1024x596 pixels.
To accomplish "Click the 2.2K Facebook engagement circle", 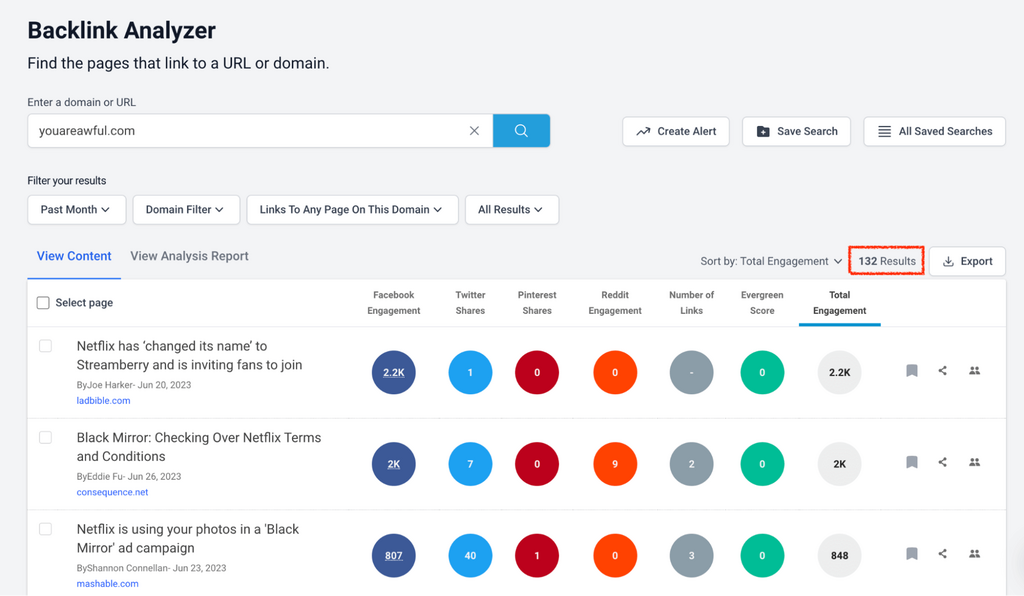I will [x=393, y=372].
